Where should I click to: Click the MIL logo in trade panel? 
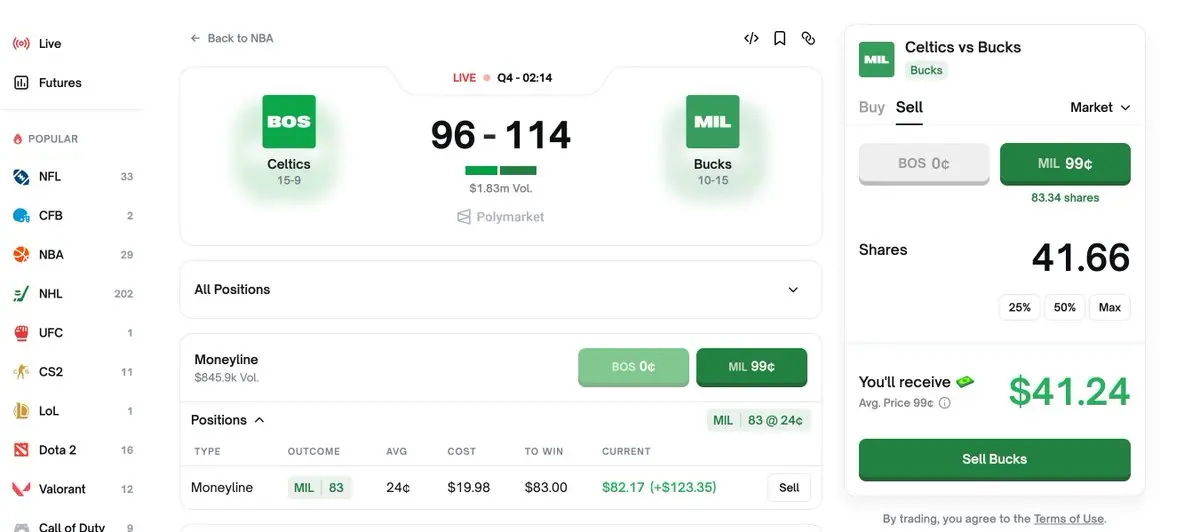[876, 59]
